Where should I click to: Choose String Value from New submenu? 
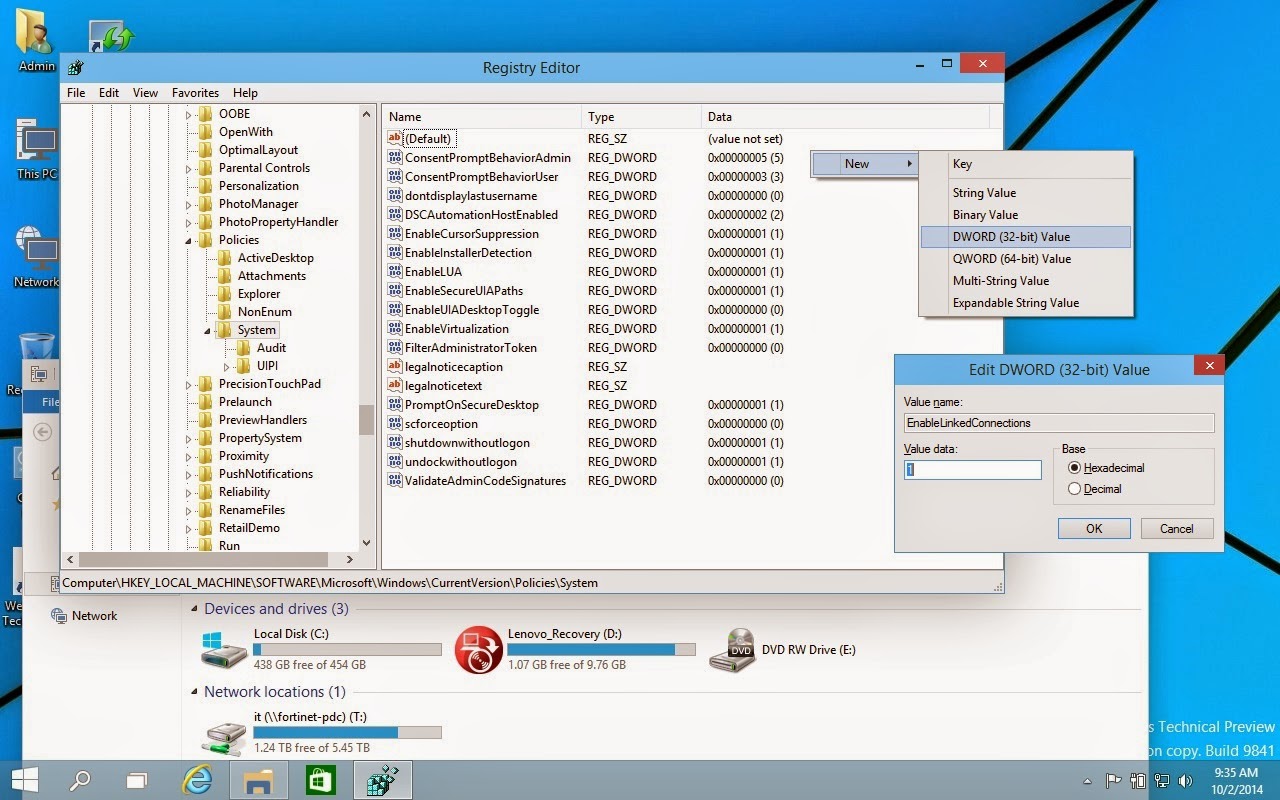click(1026, 193)
